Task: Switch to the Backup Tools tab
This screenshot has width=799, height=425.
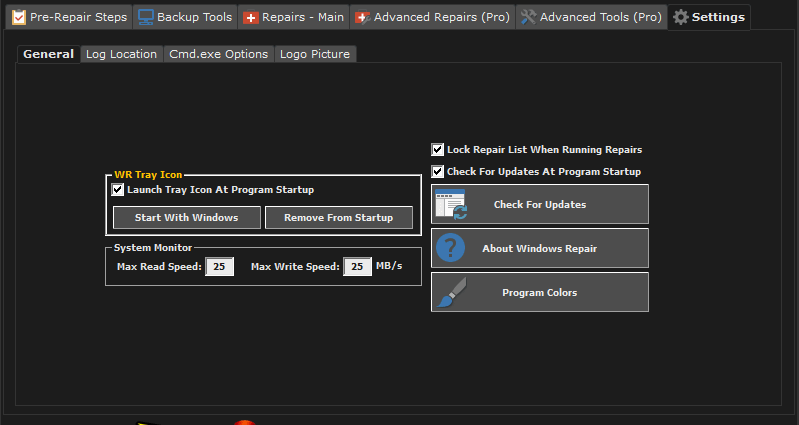Action: tap(185, 17)
